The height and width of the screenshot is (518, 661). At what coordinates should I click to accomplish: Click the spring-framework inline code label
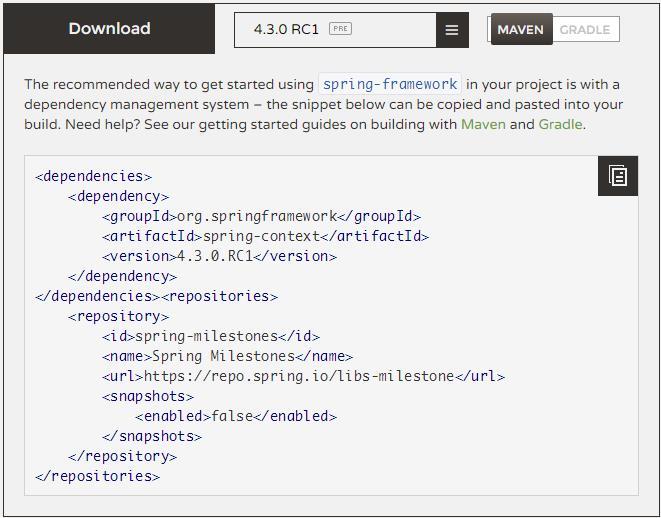390,84
